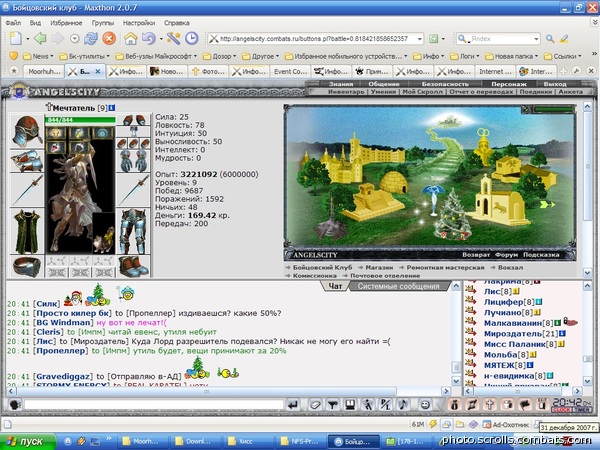Click the eraser clear-chat icon
Image resolution: width=600 pixels, height=450 pixels.
click(x=315, y=404)
